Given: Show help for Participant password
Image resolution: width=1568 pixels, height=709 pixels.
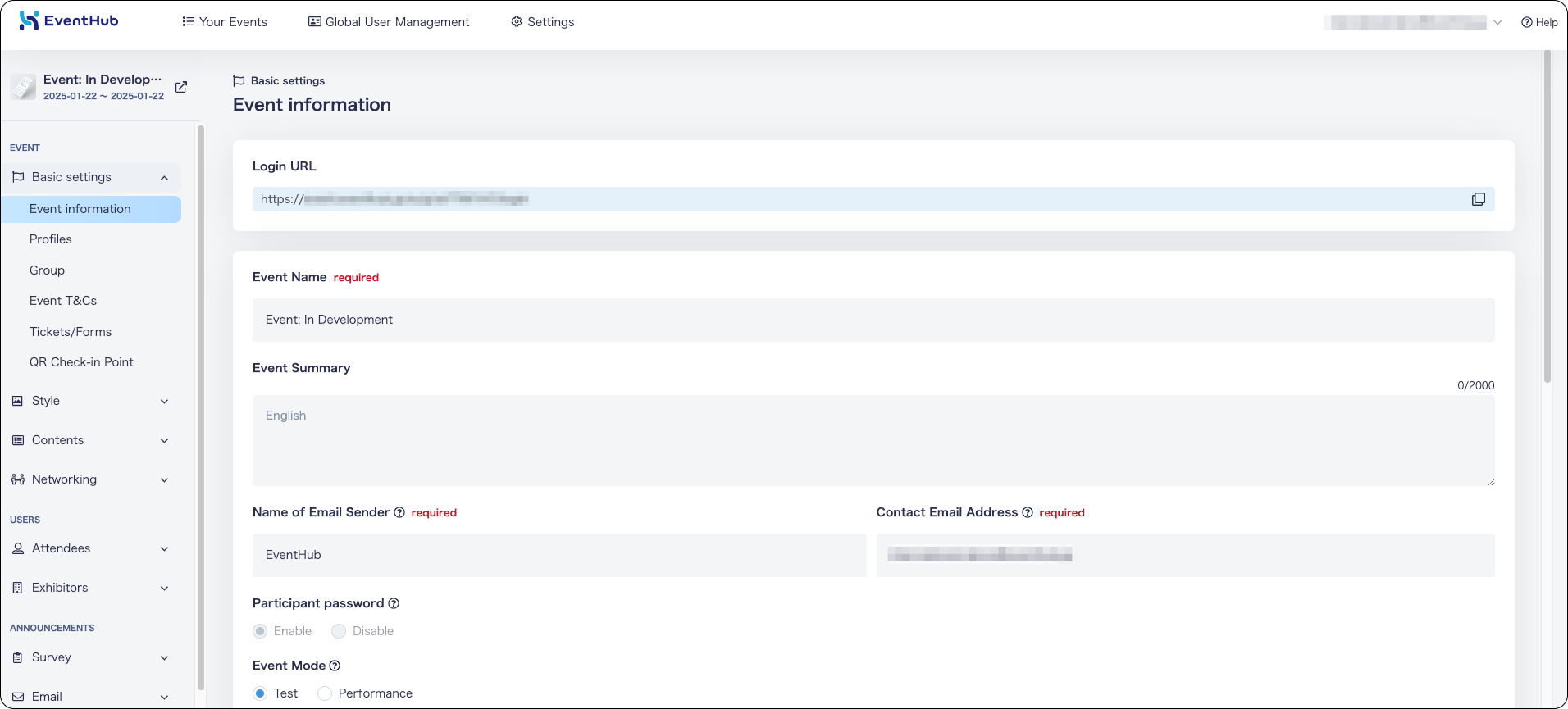Looking at the screenshot, I should [394, 603].
